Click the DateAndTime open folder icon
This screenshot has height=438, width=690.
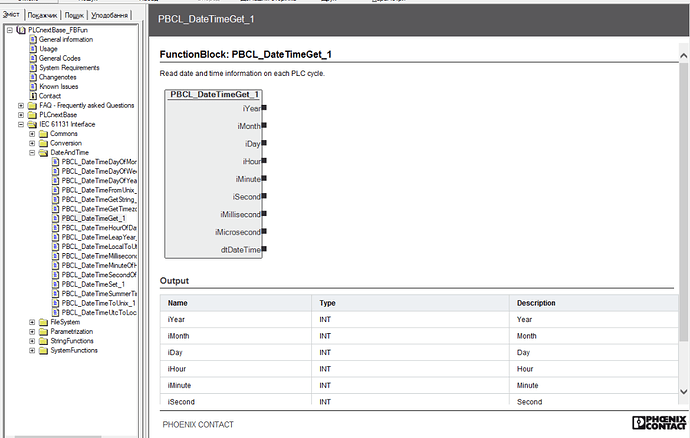43,153
